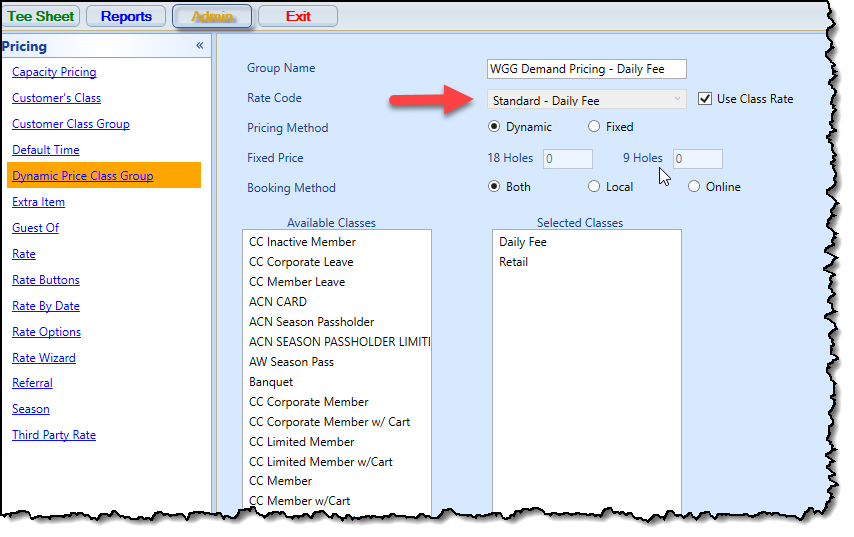Choose Both booking method
854x537 pixels.
(x=494, y=187)
